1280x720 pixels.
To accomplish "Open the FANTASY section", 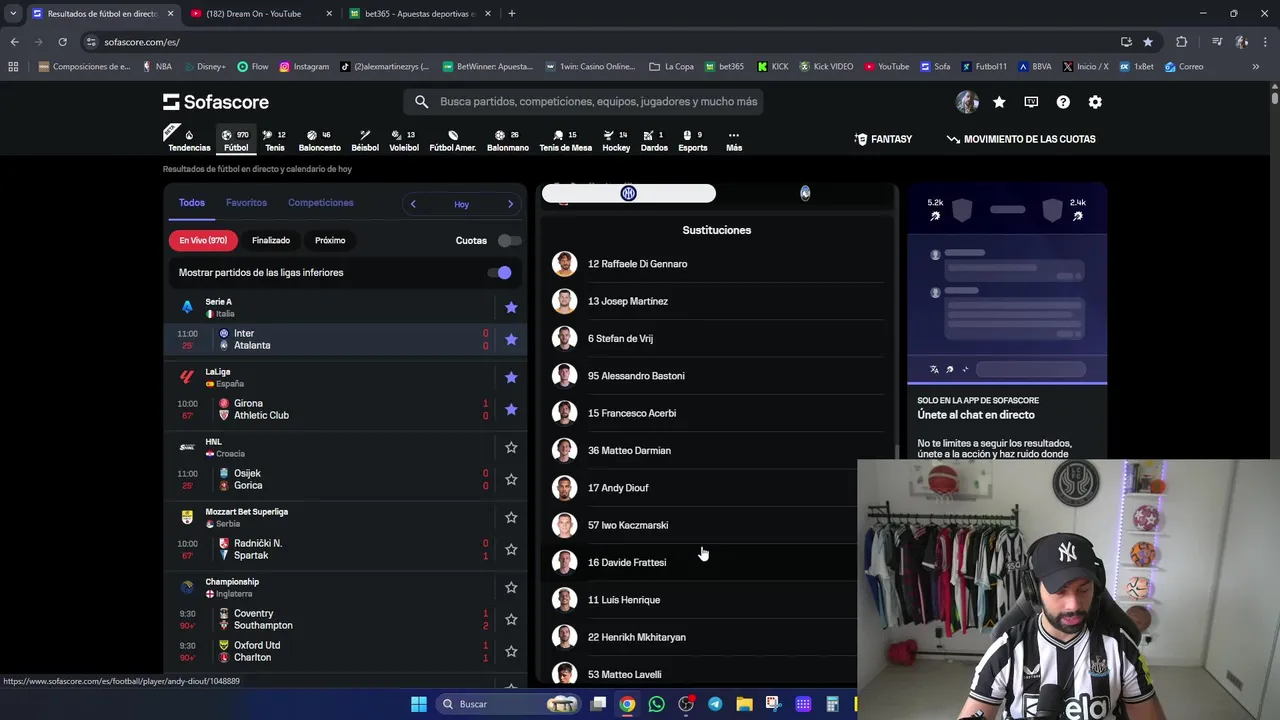I will pos(883,139).
